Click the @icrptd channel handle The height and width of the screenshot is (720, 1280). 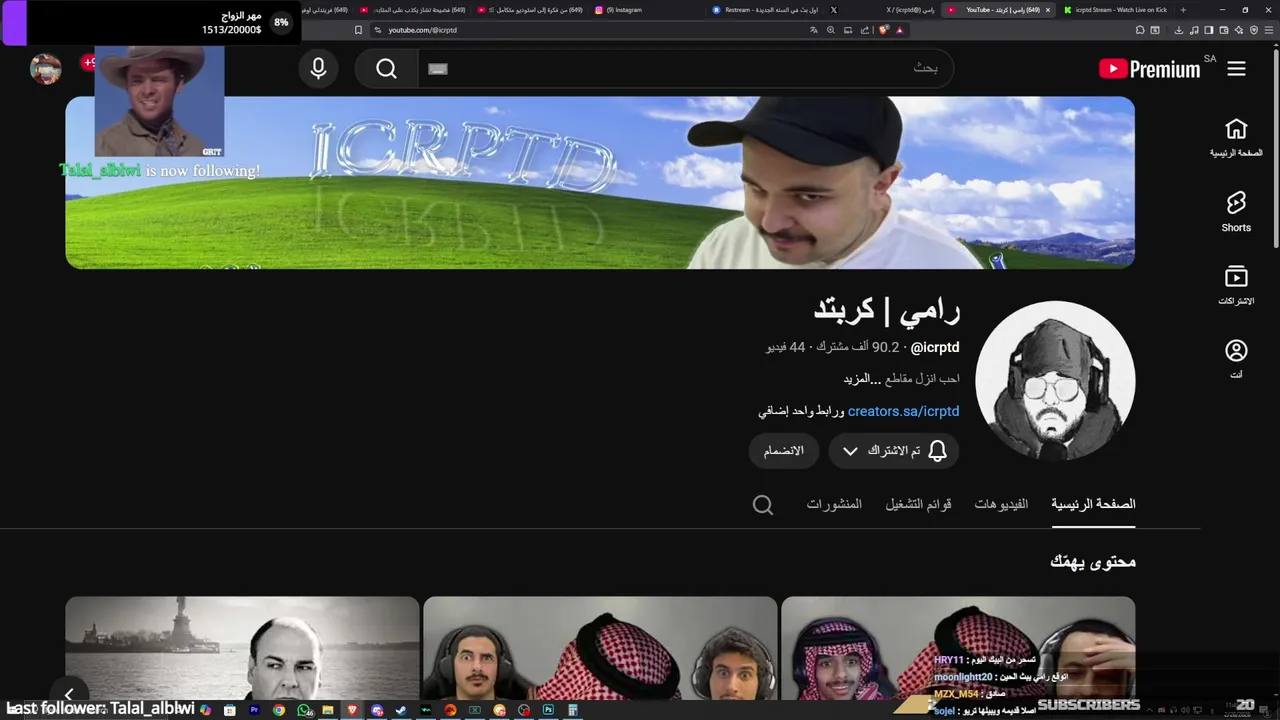pyautogui.click(x=935, y=347)
